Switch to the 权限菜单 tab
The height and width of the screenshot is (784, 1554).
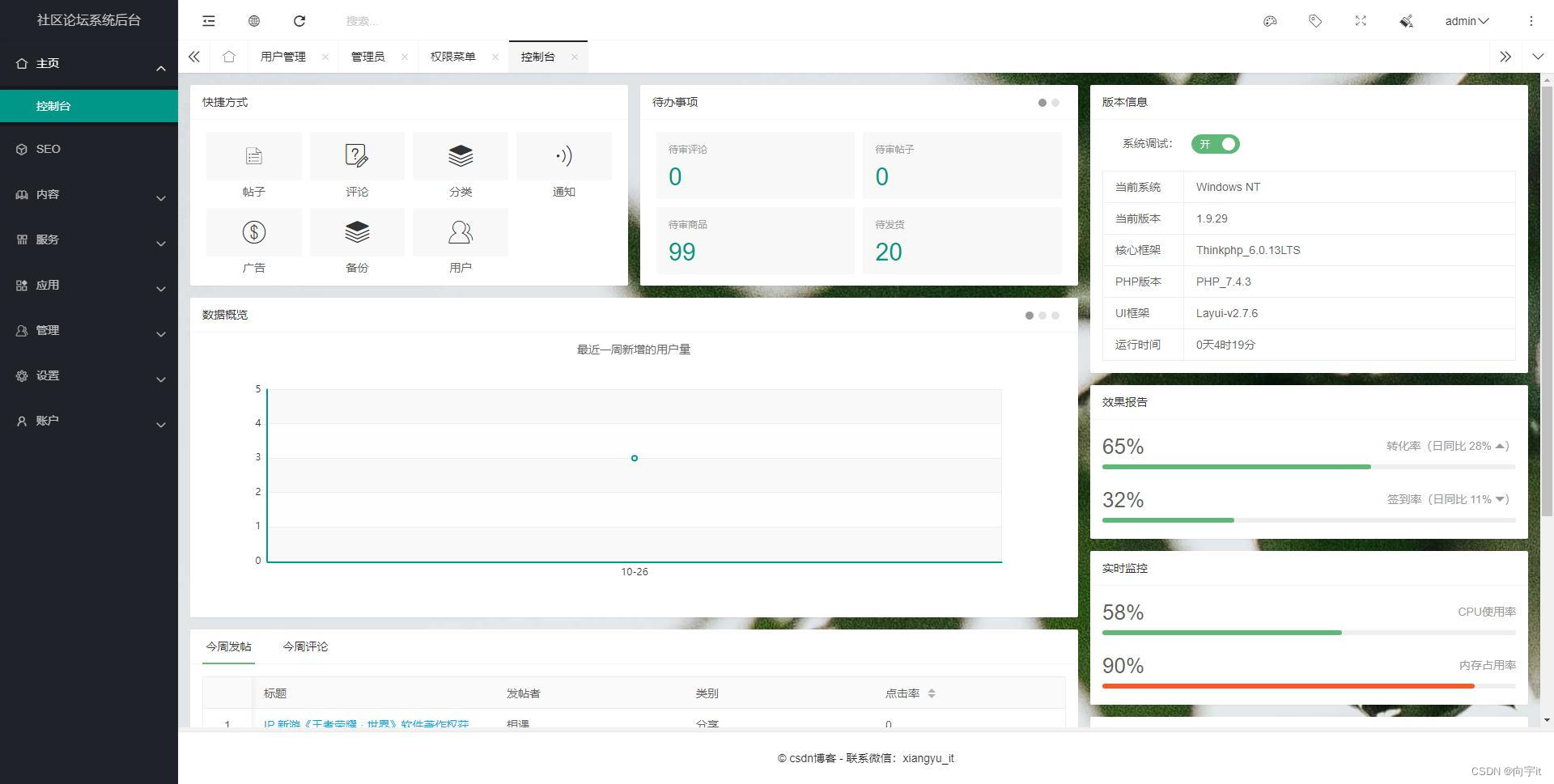coord(453,57)
